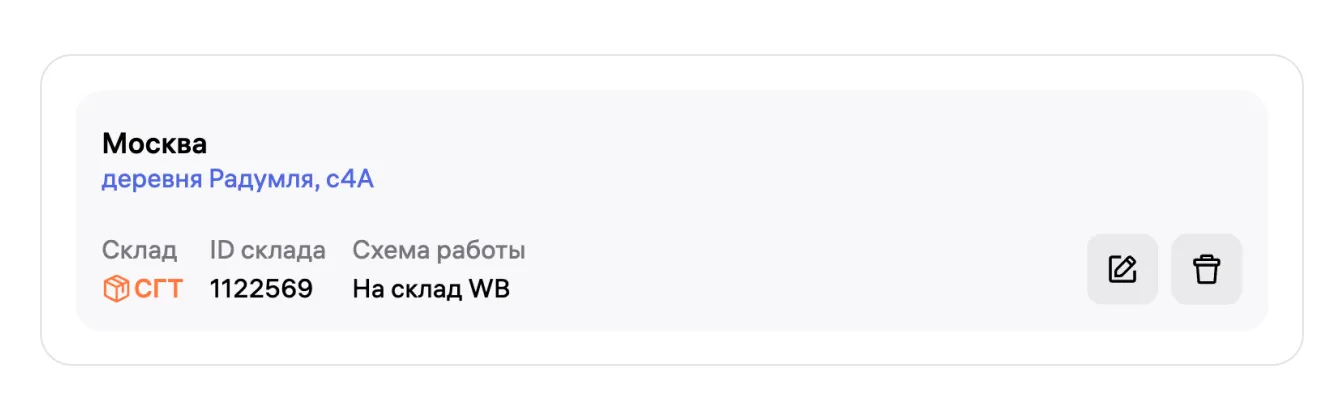Click the pencil edit icon button
The image size is (1344, 420).
(x=1122, y=269)
